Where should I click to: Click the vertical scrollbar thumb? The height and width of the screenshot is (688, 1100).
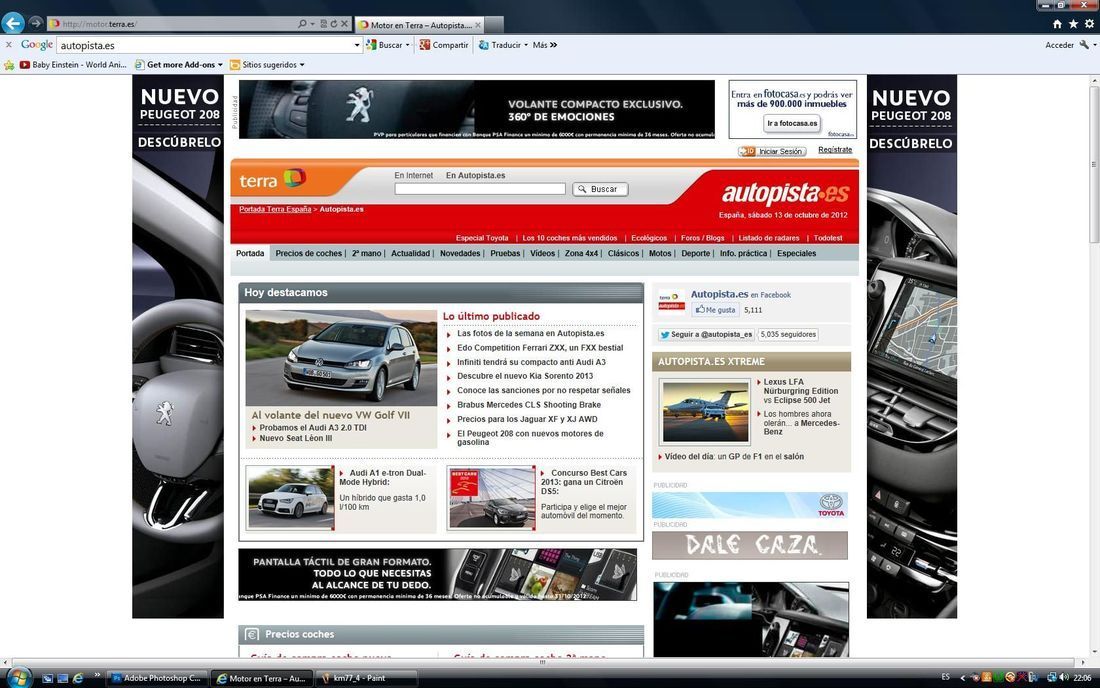1093,163
